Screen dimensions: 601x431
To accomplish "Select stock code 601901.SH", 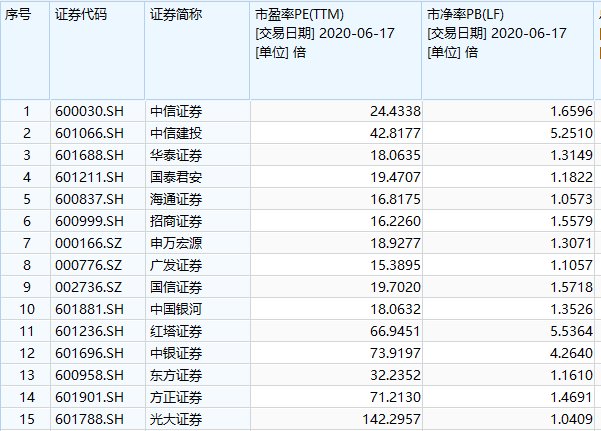I will pos(89,397).
